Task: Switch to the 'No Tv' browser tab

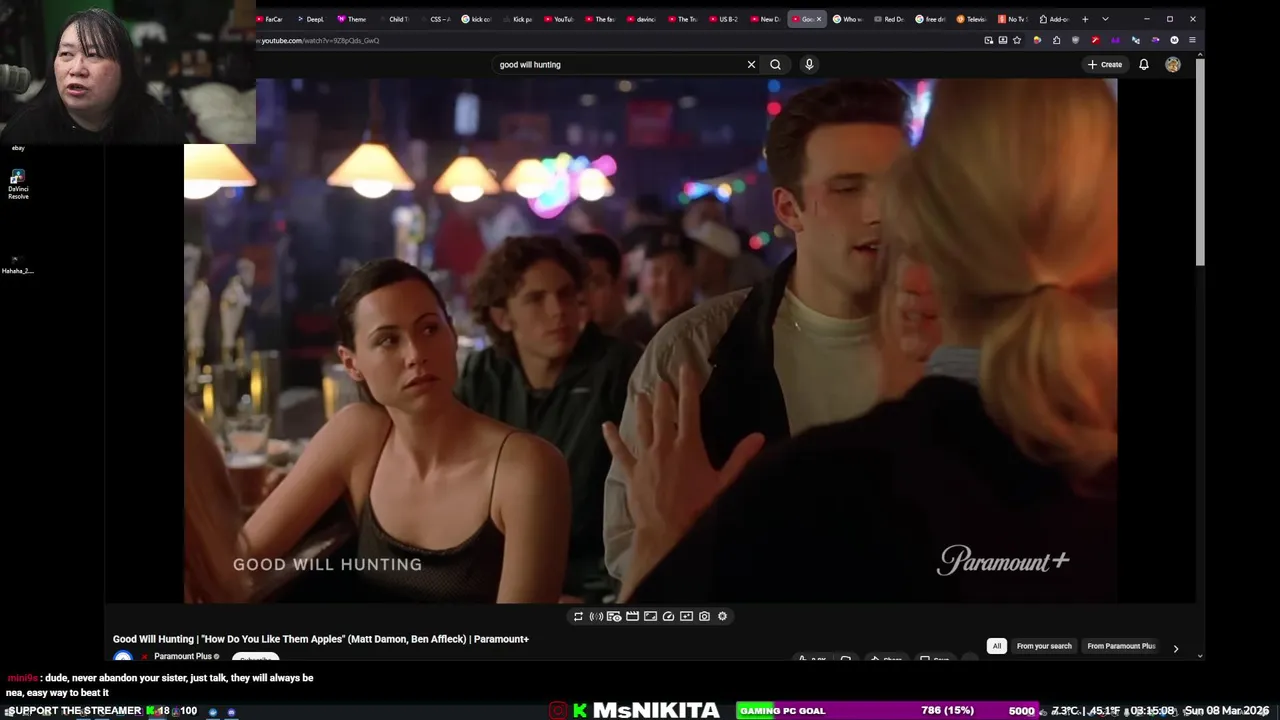Action: click(x=1013, y=19)
